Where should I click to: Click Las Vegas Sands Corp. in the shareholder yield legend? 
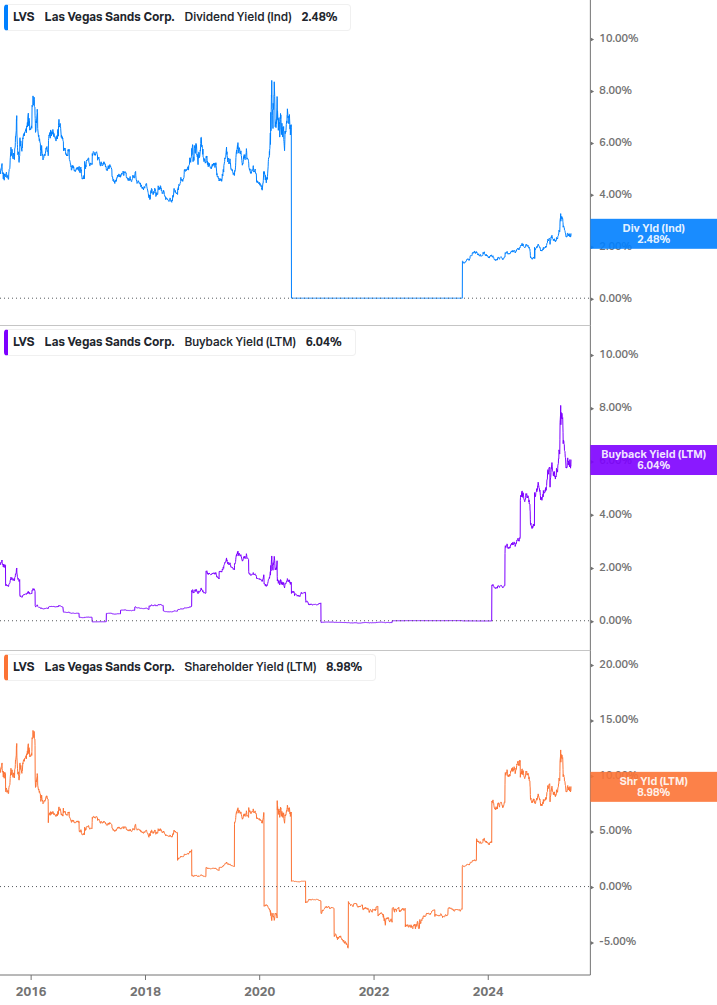110,667
